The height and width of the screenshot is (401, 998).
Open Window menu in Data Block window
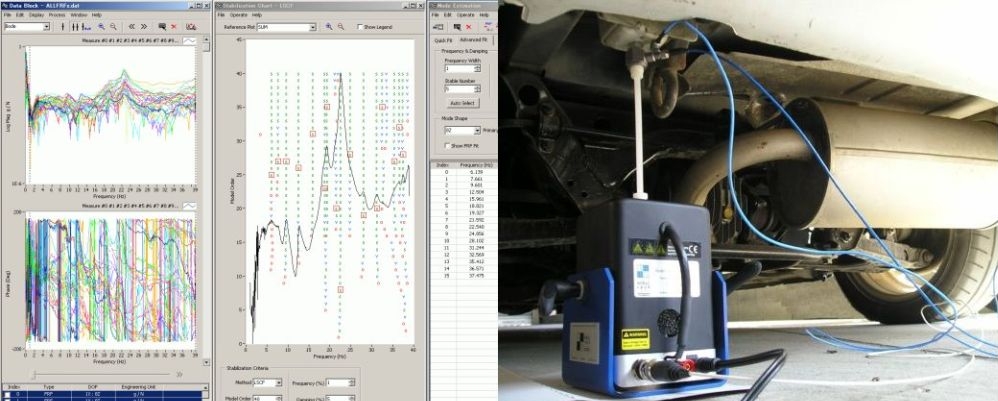click(79, 15)
